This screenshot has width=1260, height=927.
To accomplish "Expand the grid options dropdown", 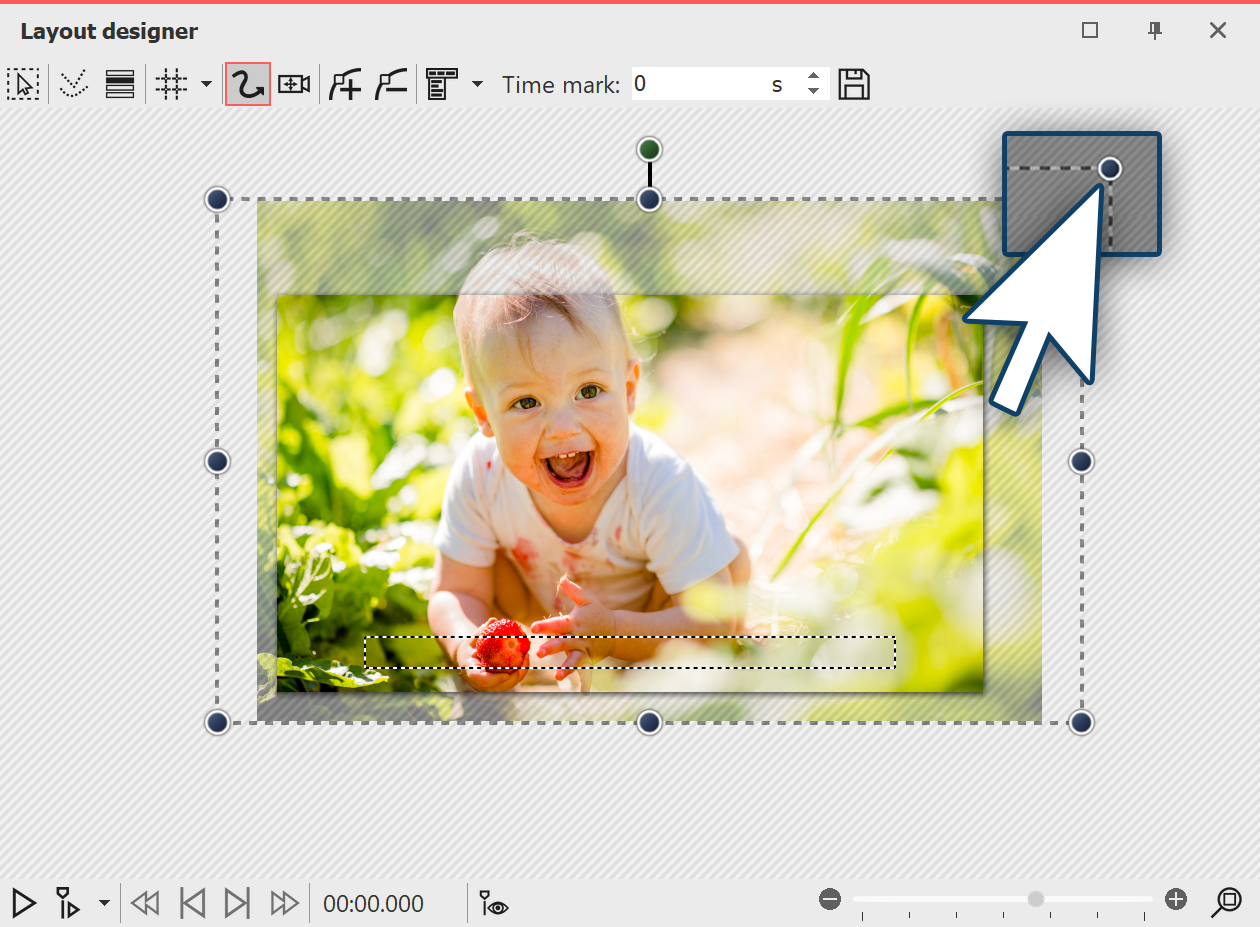I will click(x=205, y=84).
